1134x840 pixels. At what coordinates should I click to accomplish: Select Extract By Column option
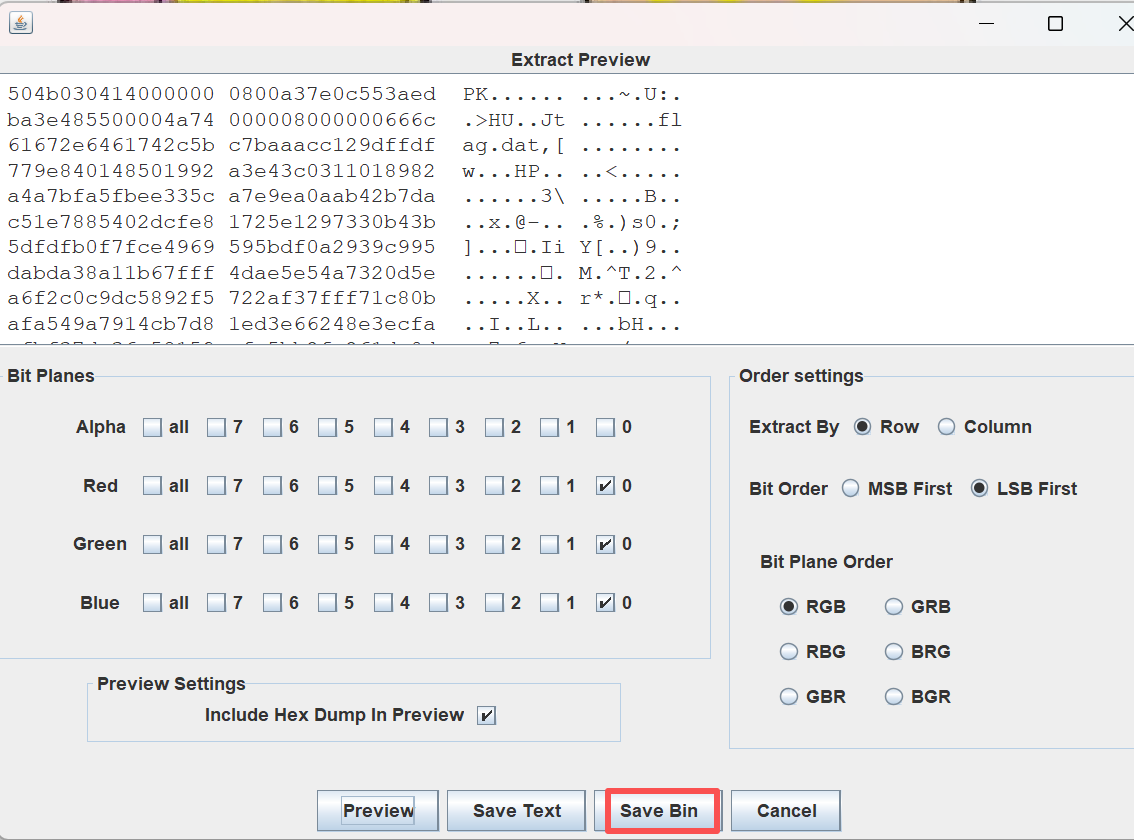947,427
